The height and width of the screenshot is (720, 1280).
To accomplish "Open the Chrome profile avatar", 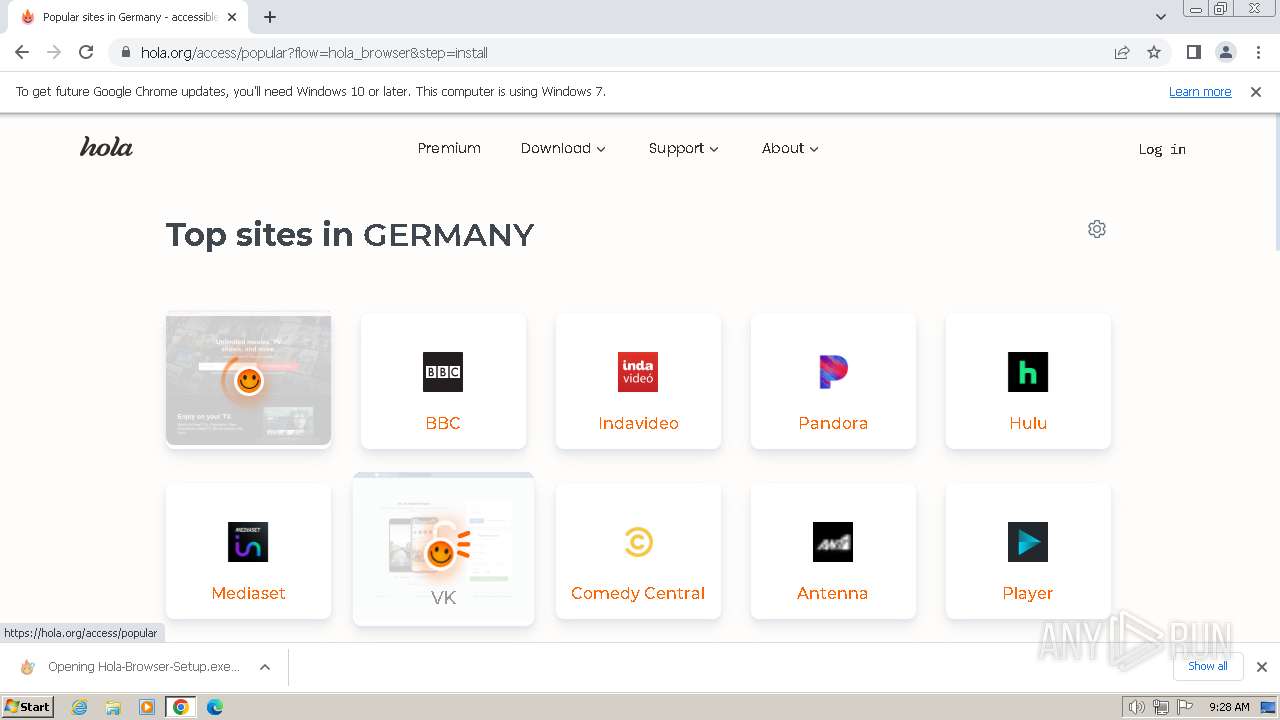I will point(1225,52).
